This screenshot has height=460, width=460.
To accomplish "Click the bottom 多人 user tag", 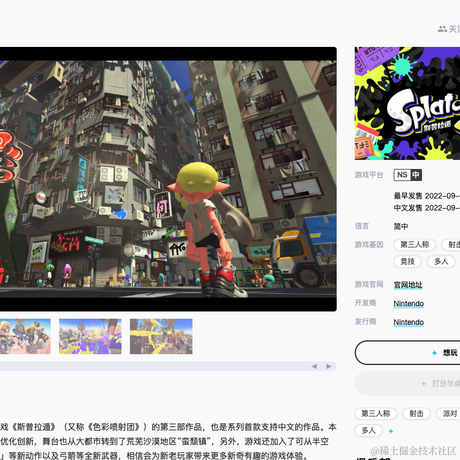I will coord(369,431).
